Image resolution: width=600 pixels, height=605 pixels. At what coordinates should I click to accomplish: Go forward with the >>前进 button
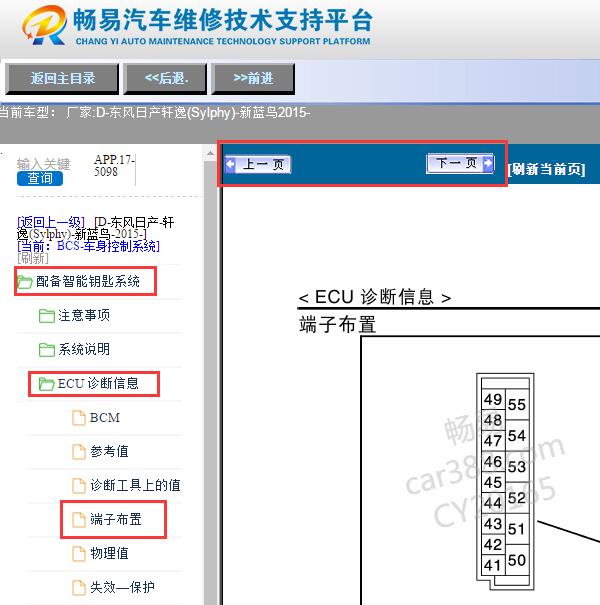253,79
